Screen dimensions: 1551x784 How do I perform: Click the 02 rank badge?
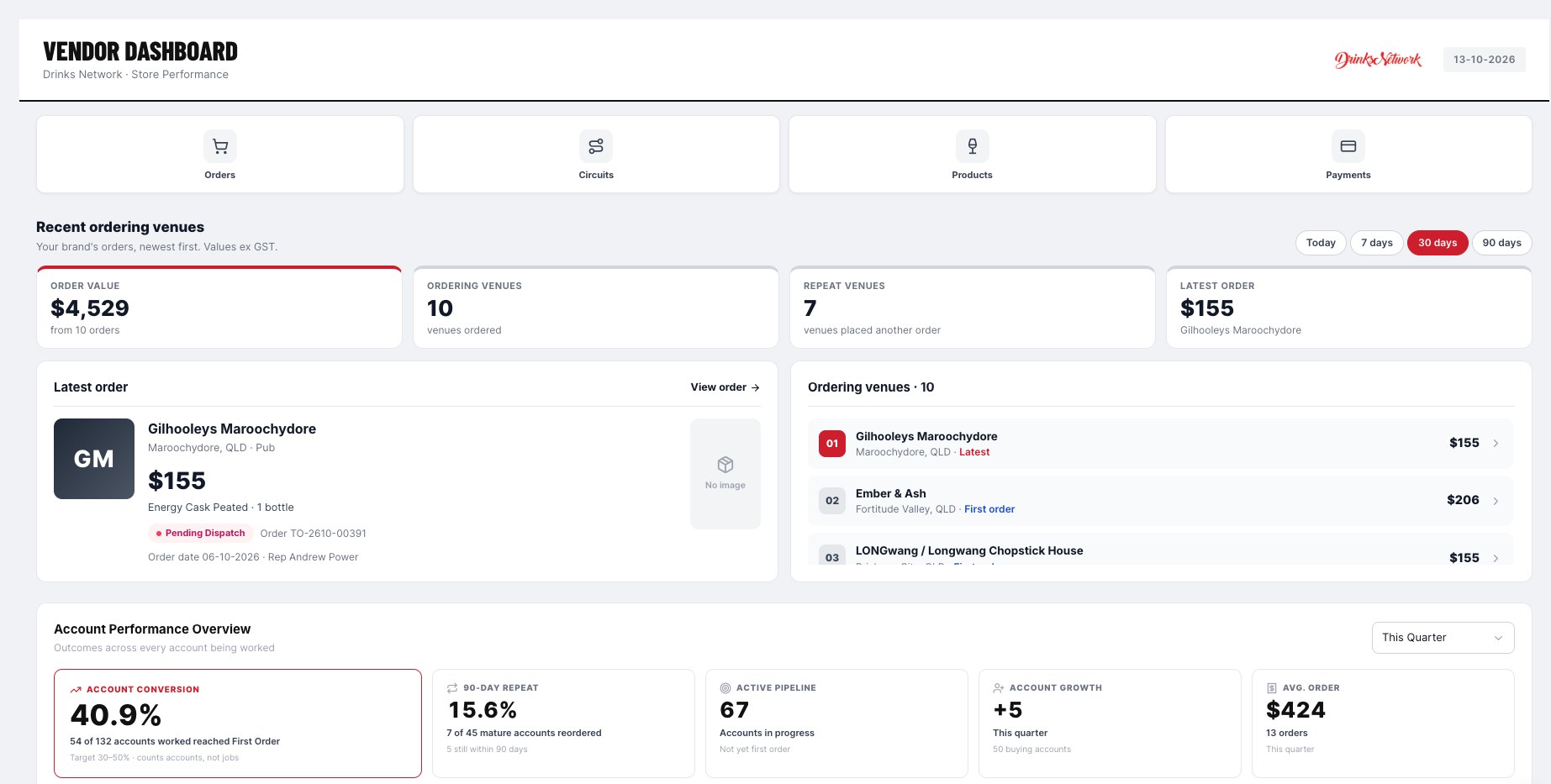click(832, 501)
